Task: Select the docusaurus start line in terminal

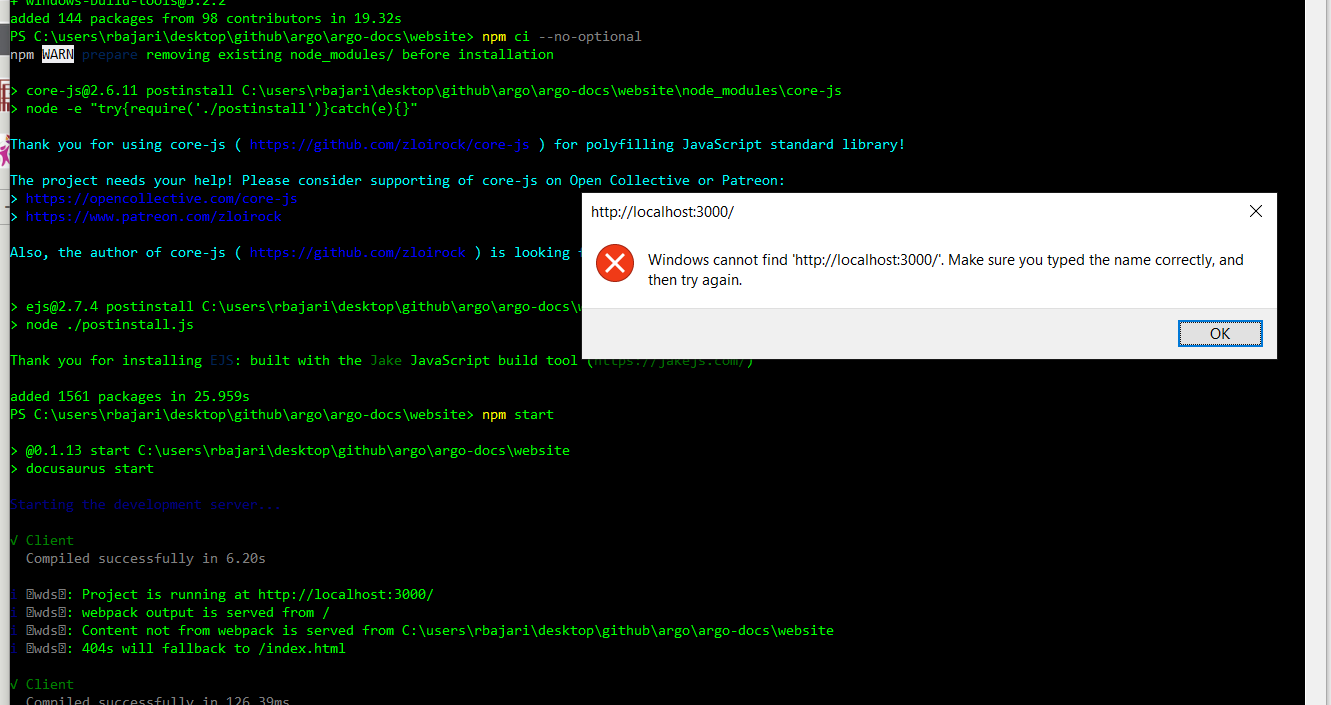Action: (x=88, y=468)
